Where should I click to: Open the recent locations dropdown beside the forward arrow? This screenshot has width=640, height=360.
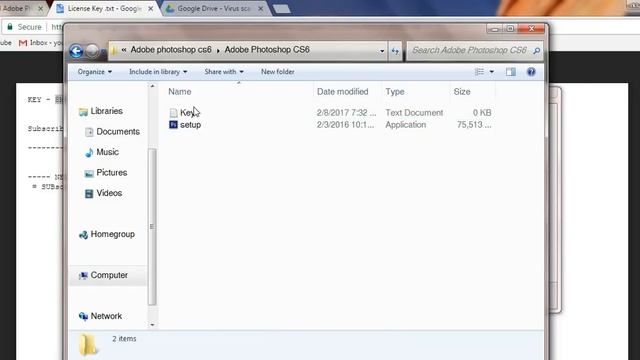[103, 51]
